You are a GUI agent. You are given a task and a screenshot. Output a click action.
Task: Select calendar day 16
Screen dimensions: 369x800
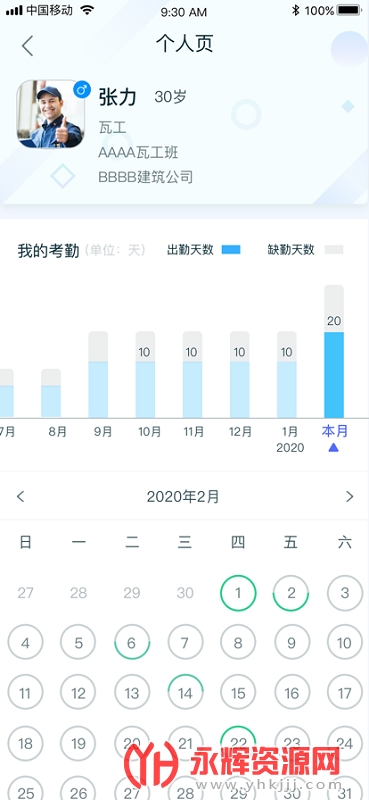[291, 693]
